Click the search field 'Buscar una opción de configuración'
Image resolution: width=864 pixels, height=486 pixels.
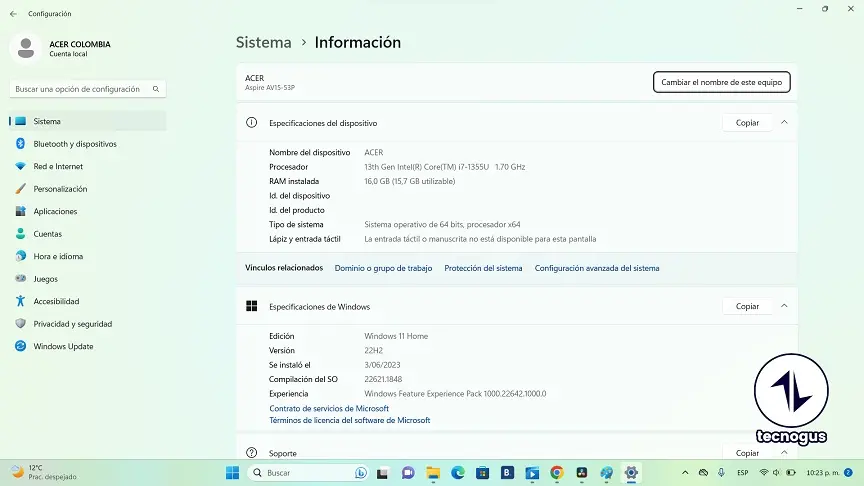click(88, 89)
